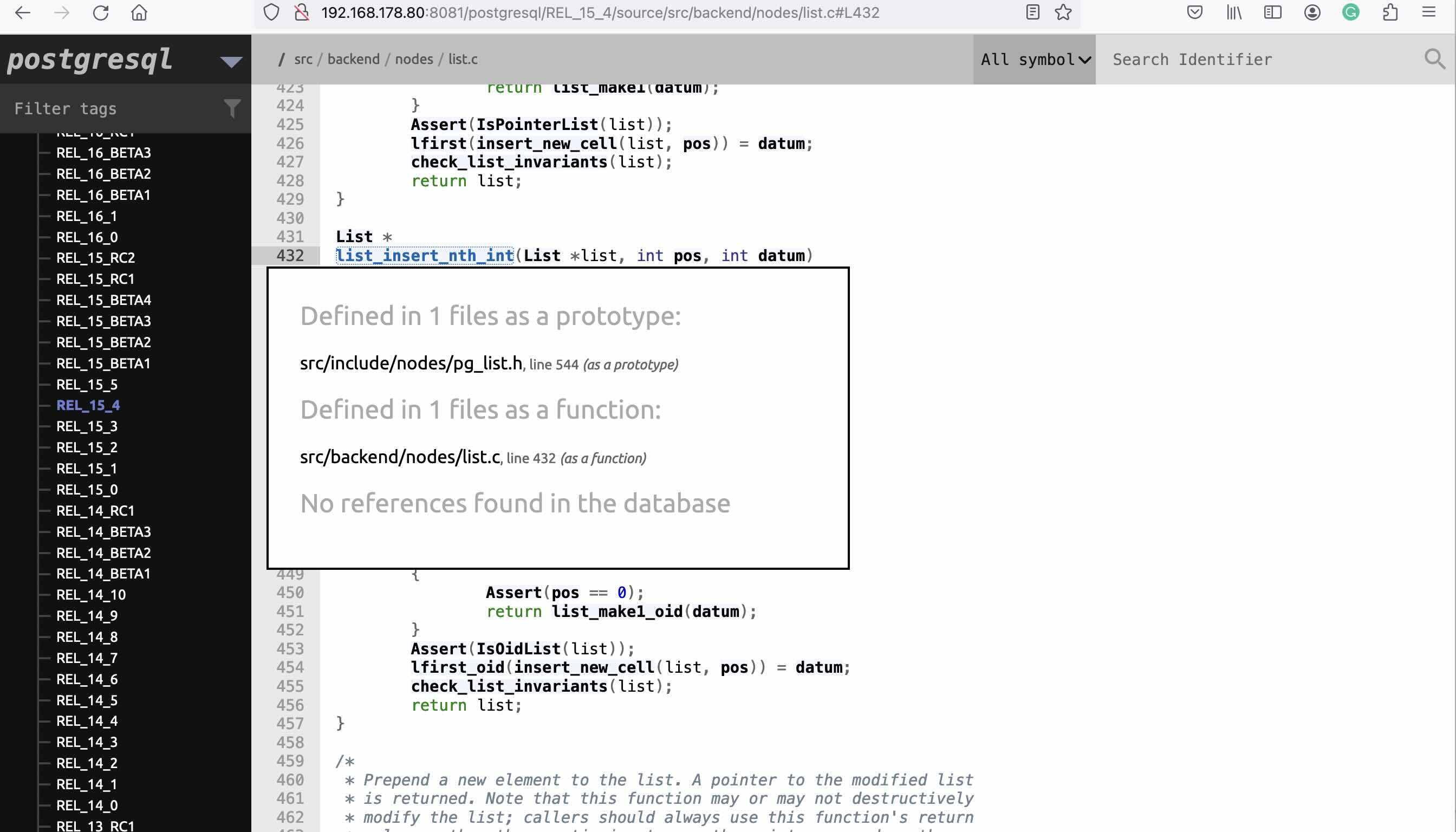
Task: Open the browser home page icon
Action: coord(139,12)
